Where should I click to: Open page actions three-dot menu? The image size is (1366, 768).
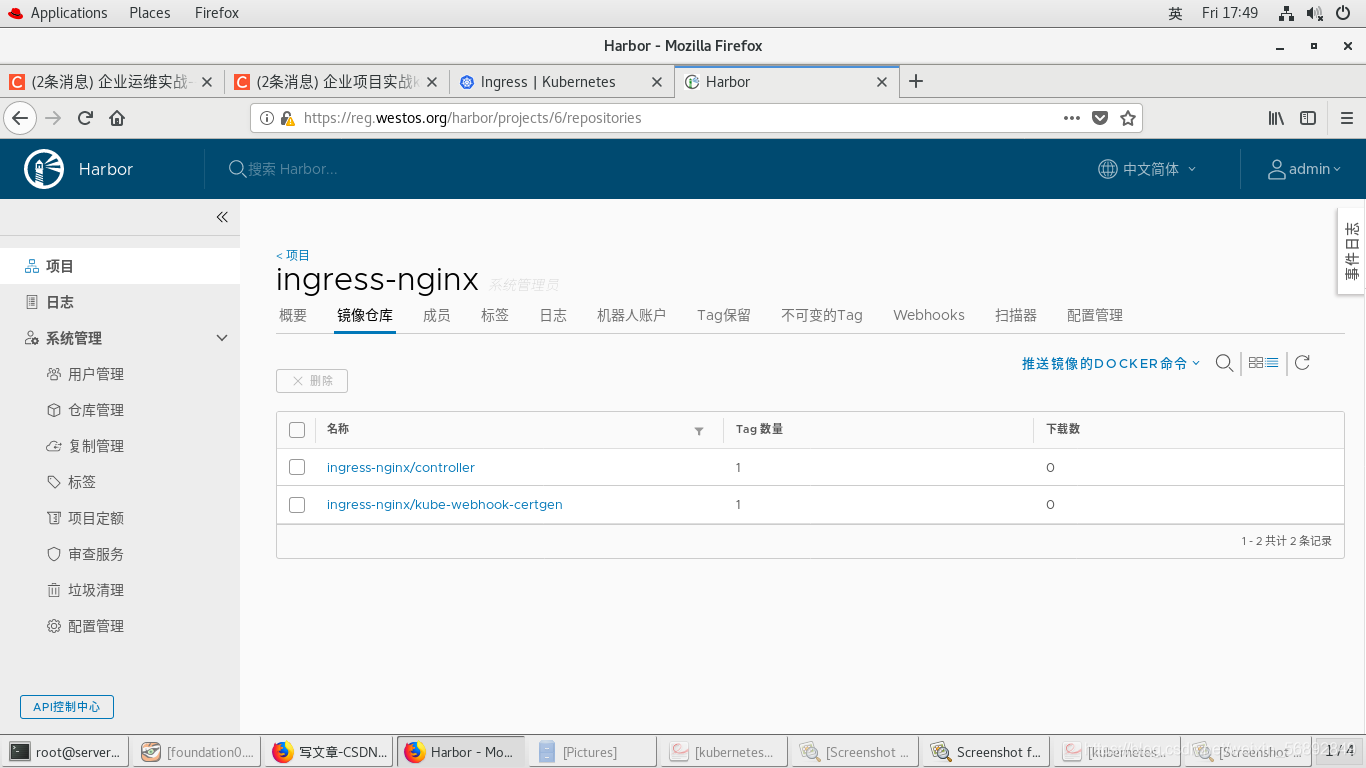click(x=1072, y=118)
